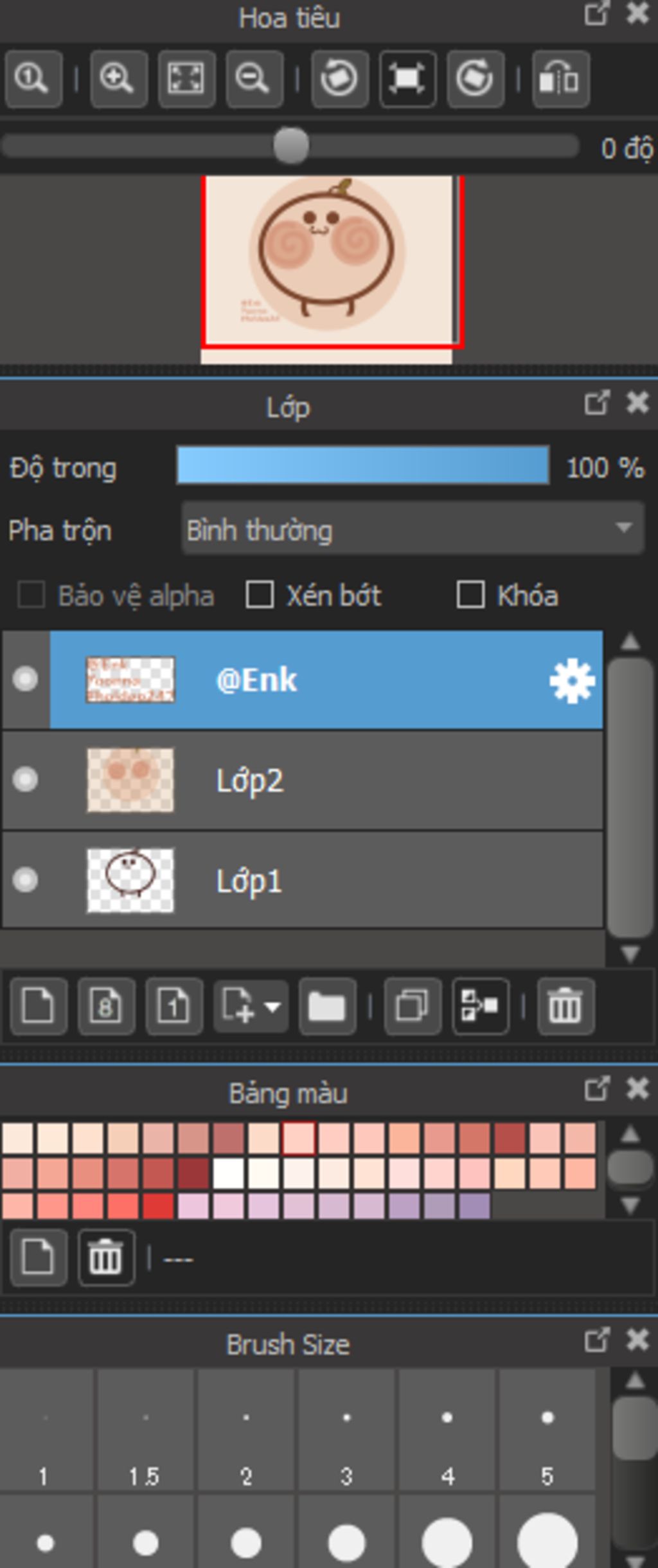The height and width of the screenshot is (1568, 658).
Task: Flip the navigator view horizontally
Action: [x=560, y=79]
